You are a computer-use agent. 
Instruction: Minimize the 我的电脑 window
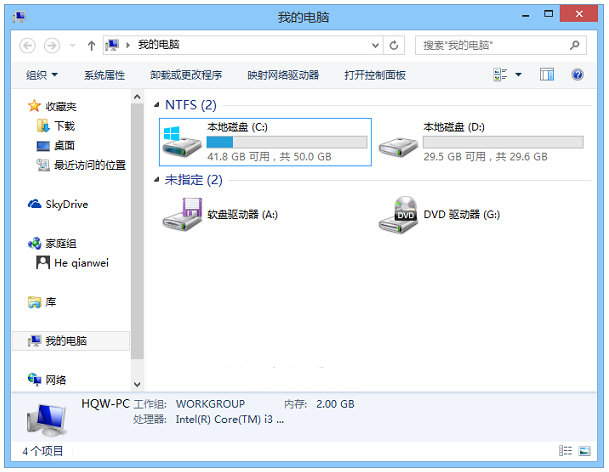526,15
